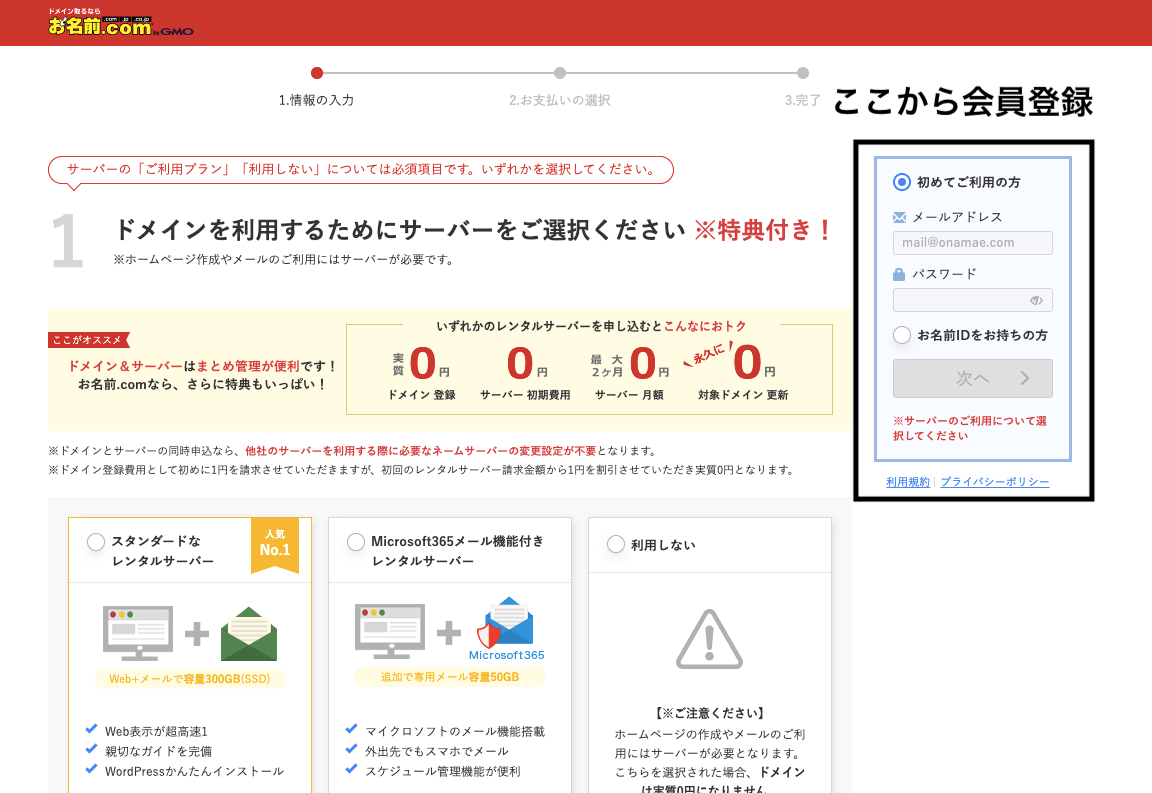Viewport: 1152px width, 793px height.
Task: Click the ここがオススメ red tag
Action: [89, 340]
